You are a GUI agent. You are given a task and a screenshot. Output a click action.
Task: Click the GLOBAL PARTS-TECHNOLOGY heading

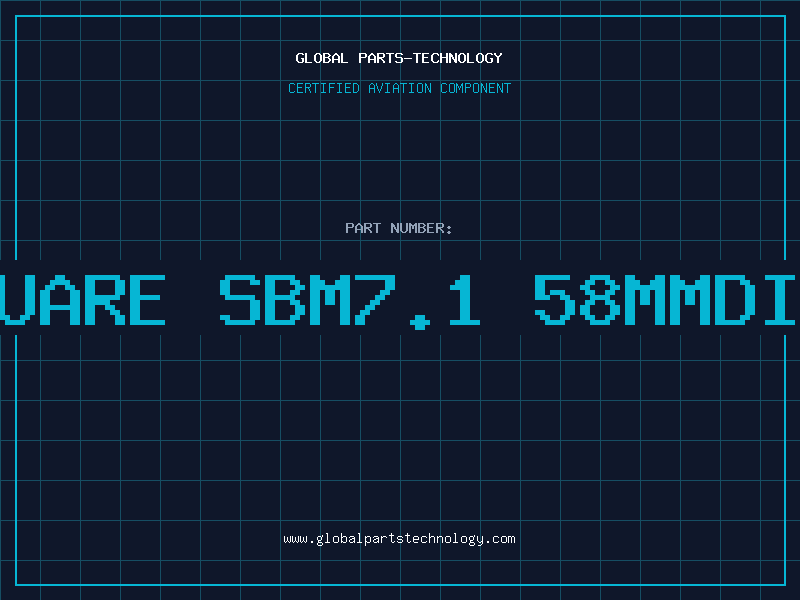coord(399,58)
